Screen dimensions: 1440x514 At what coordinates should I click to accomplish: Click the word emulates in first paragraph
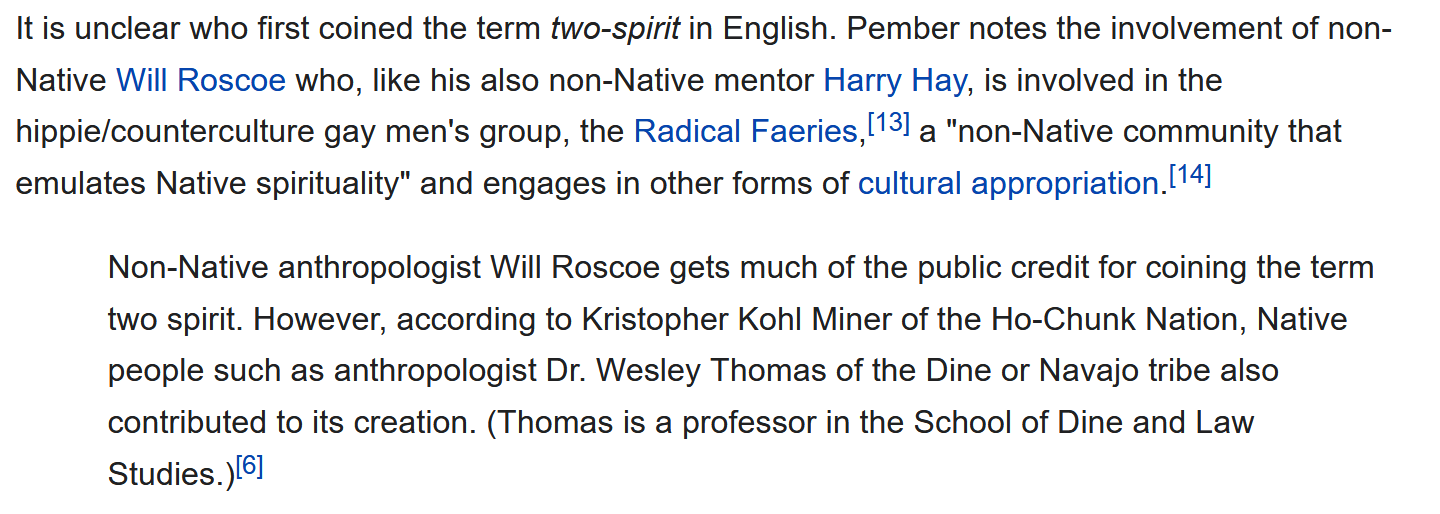[x=81, y=184]
